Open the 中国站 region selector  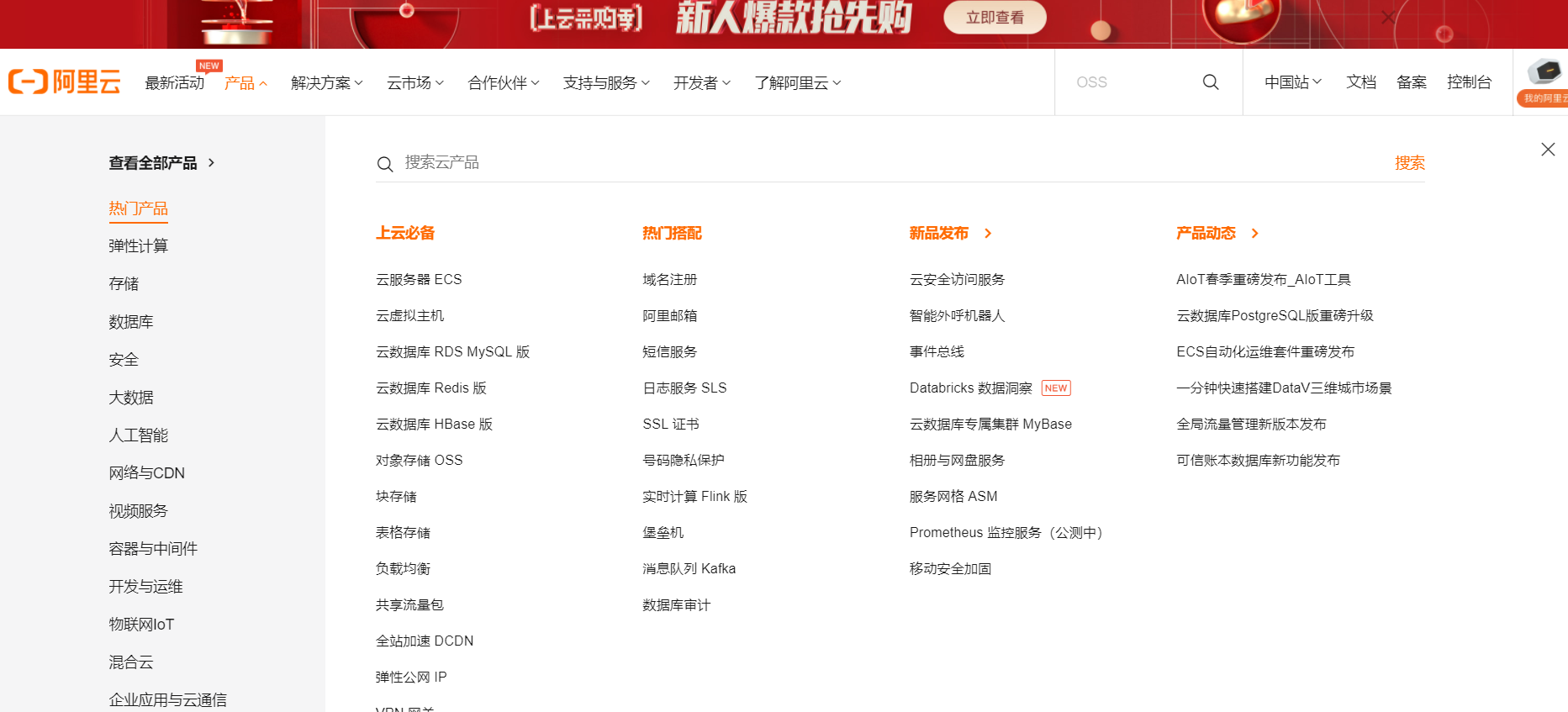(x=1293, y=82)
